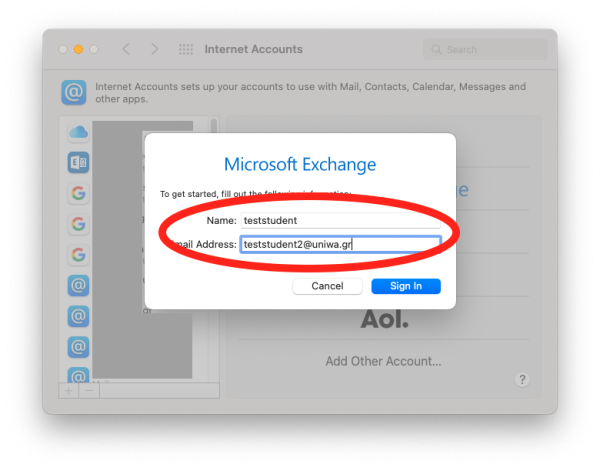
Task: Add an account with plus button
Action: pos(68,391)
